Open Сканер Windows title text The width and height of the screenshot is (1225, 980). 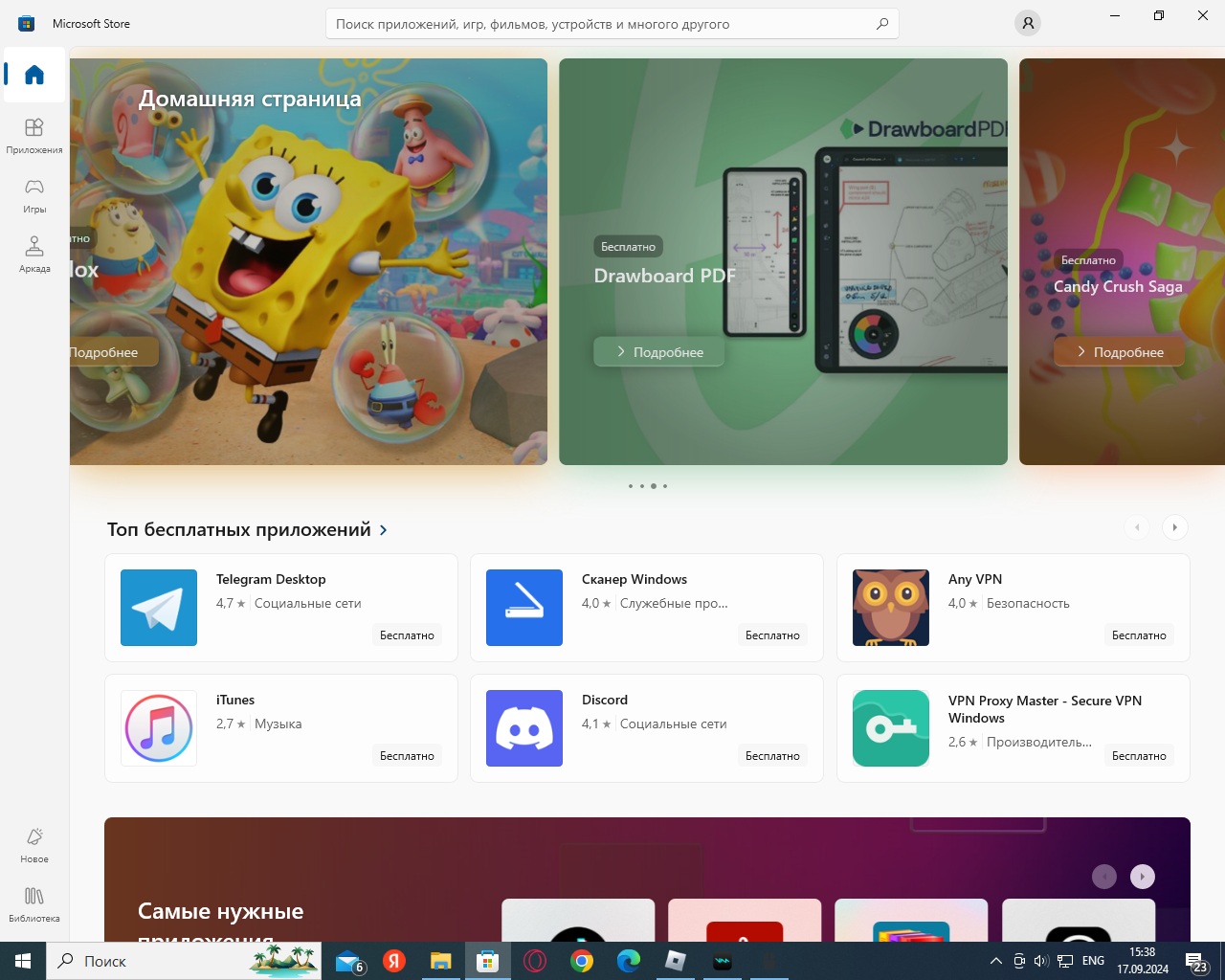(635, 579)
